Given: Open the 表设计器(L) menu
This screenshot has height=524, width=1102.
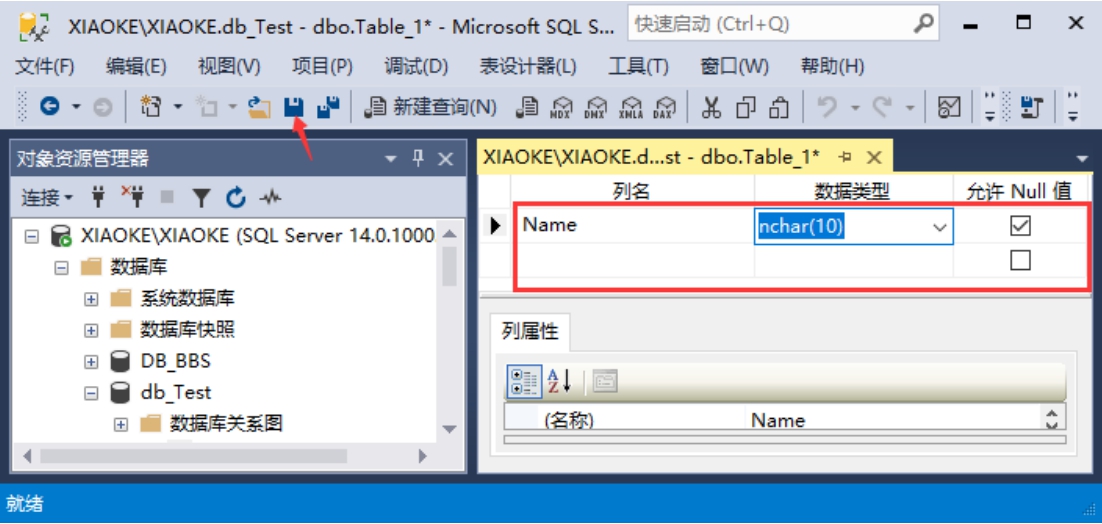Looking at the screenshot, I should (x=528, y=67).
